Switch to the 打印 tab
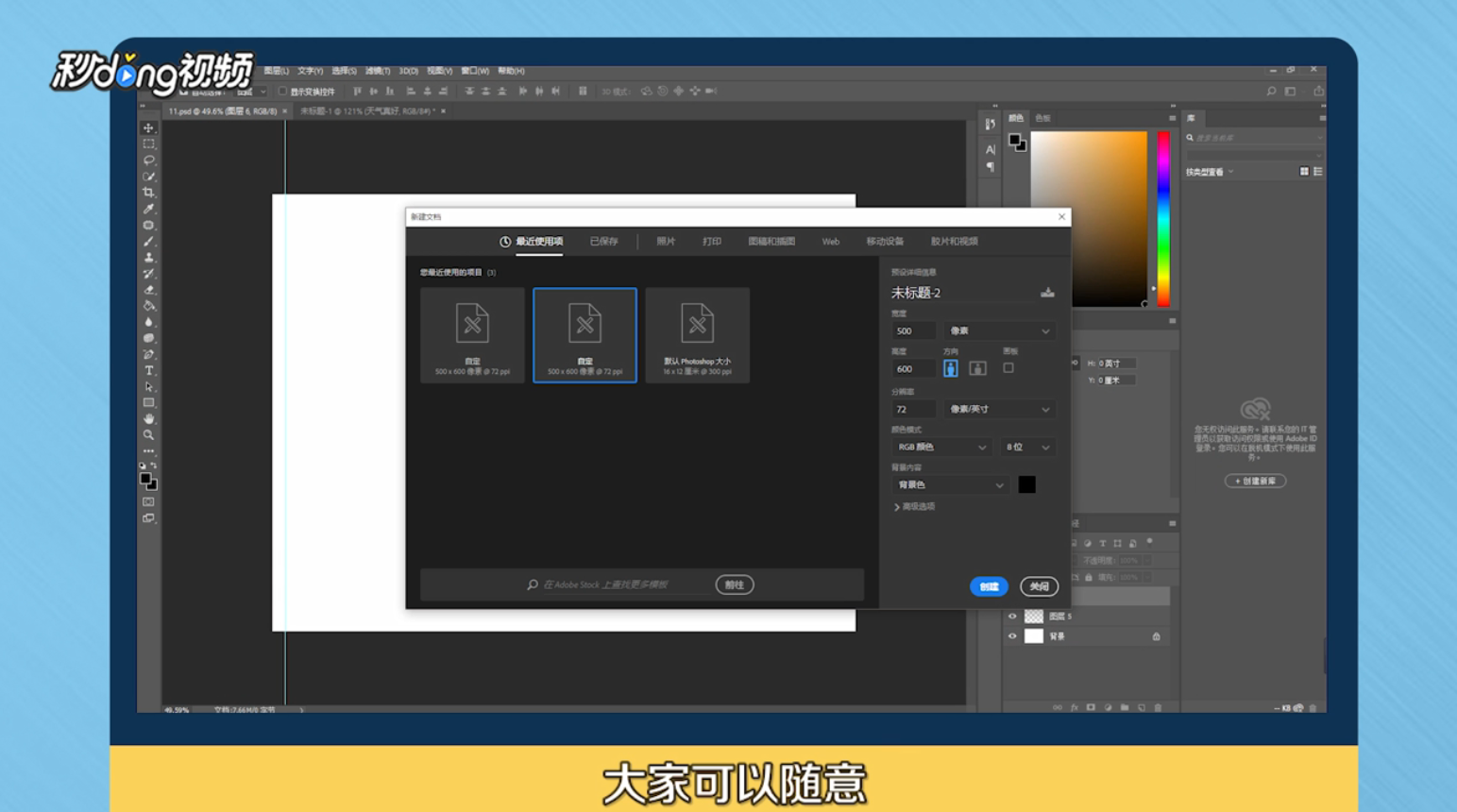Image resolution: width=1457 pixels, height=812 pixels. [712, 242]
